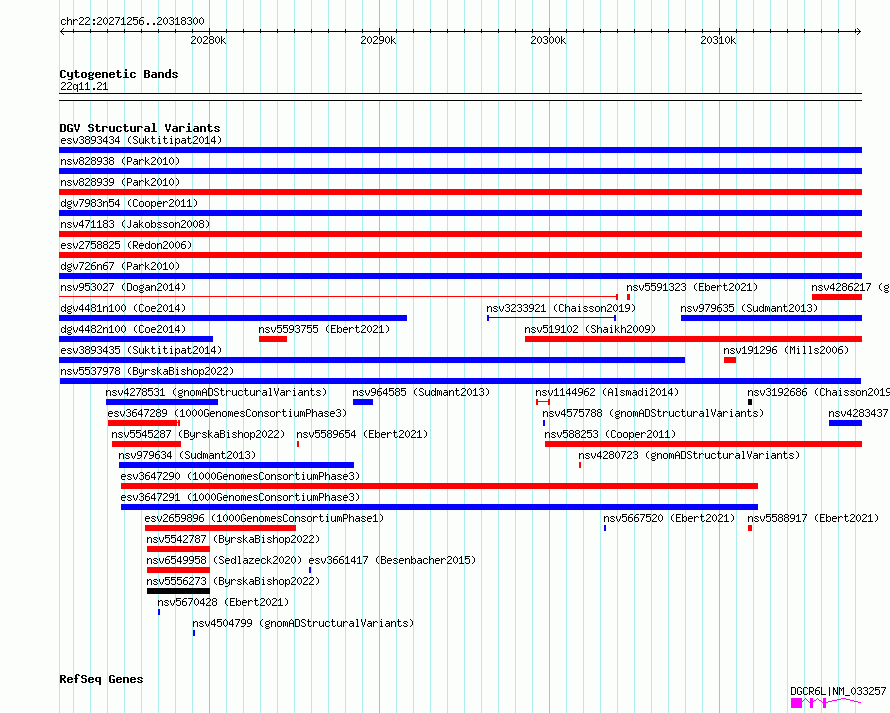Click nsv5542787 (ByrskaBishop2022) label
Screen dimensions: 890x713
pos(233,539)
